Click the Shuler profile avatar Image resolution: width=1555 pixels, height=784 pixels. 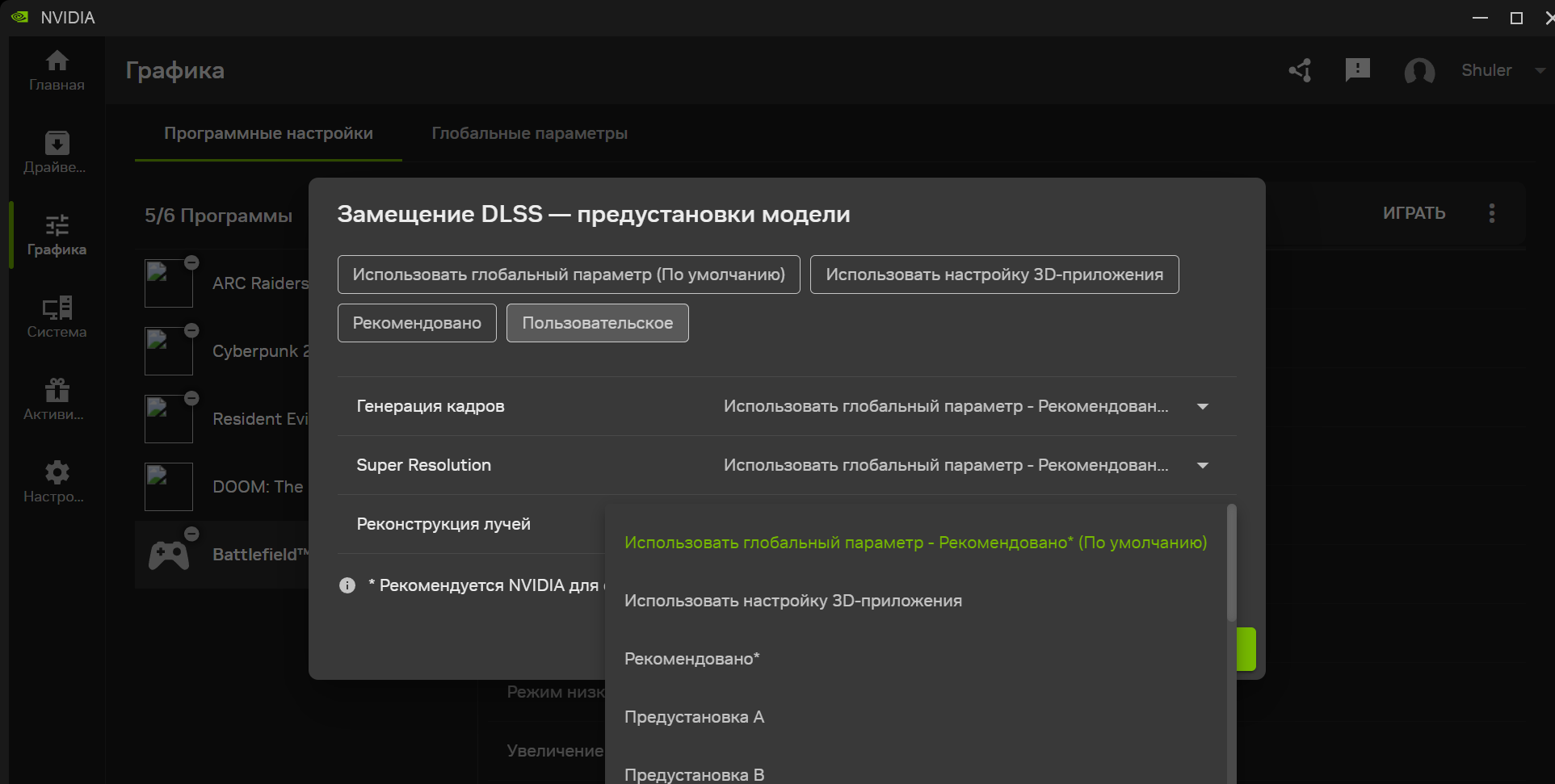[x=1419, y=72]
